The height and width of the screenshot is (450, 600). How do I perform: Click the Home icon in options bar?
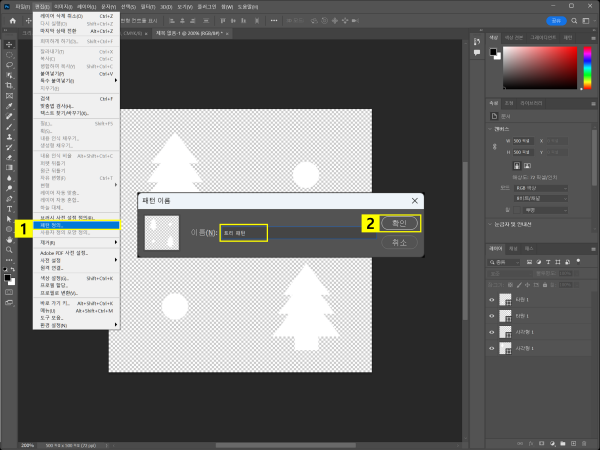coord(13,21)
